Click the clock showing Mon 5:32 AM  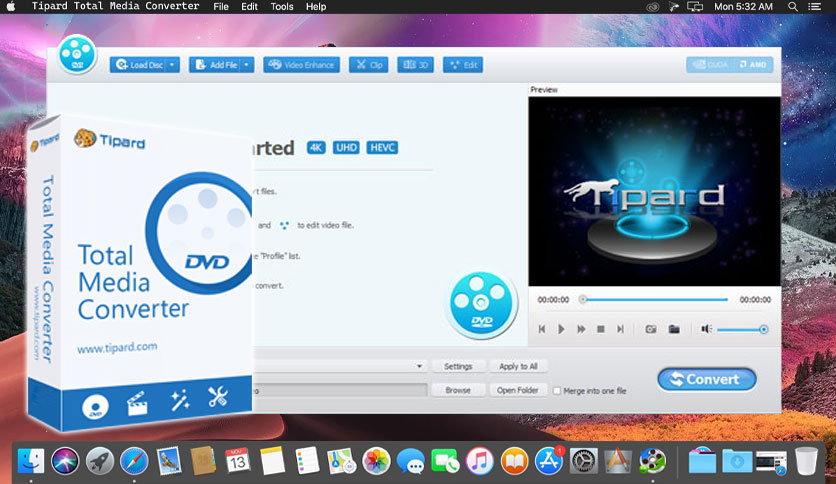coord(743,6)
